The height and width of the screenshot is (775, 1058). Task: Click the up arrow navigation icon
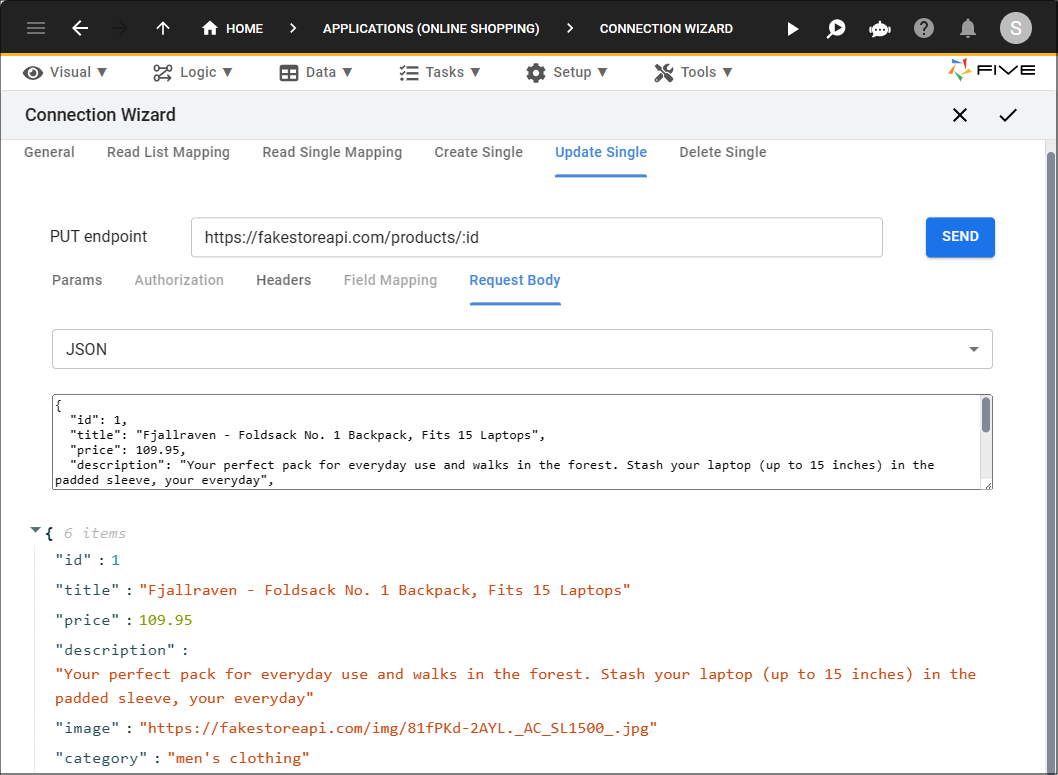[x=163, y=28]
